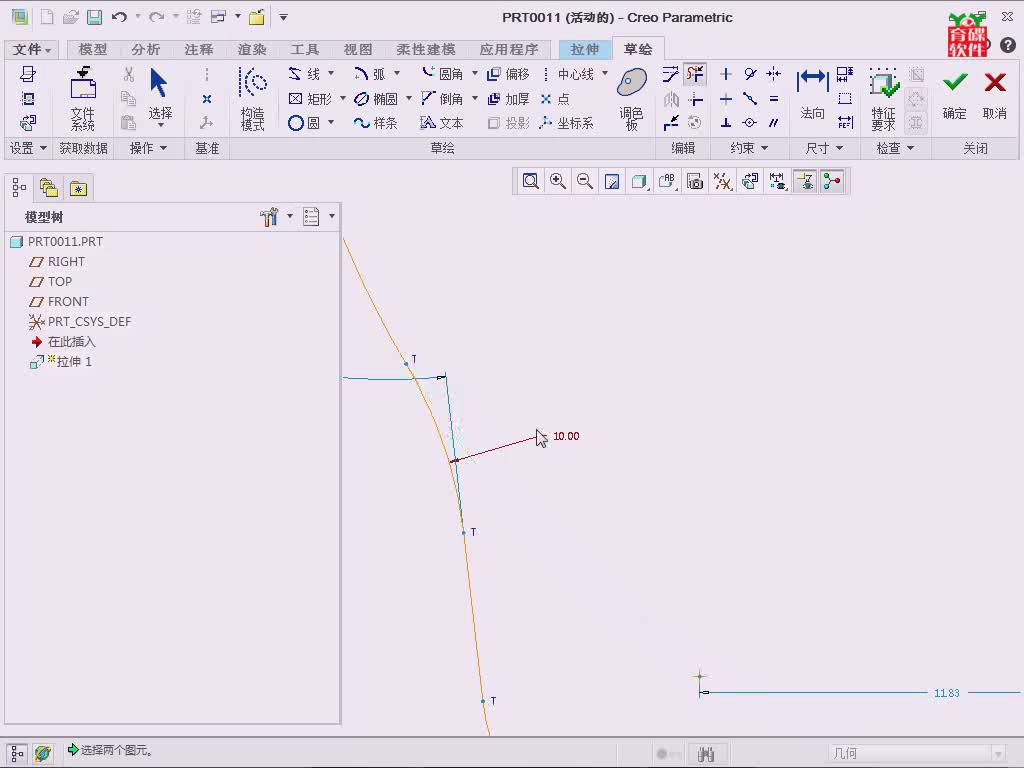Apply the Midpoint constraint
The height and width of the screenshot is (768, 1024).
coord(750,99)
